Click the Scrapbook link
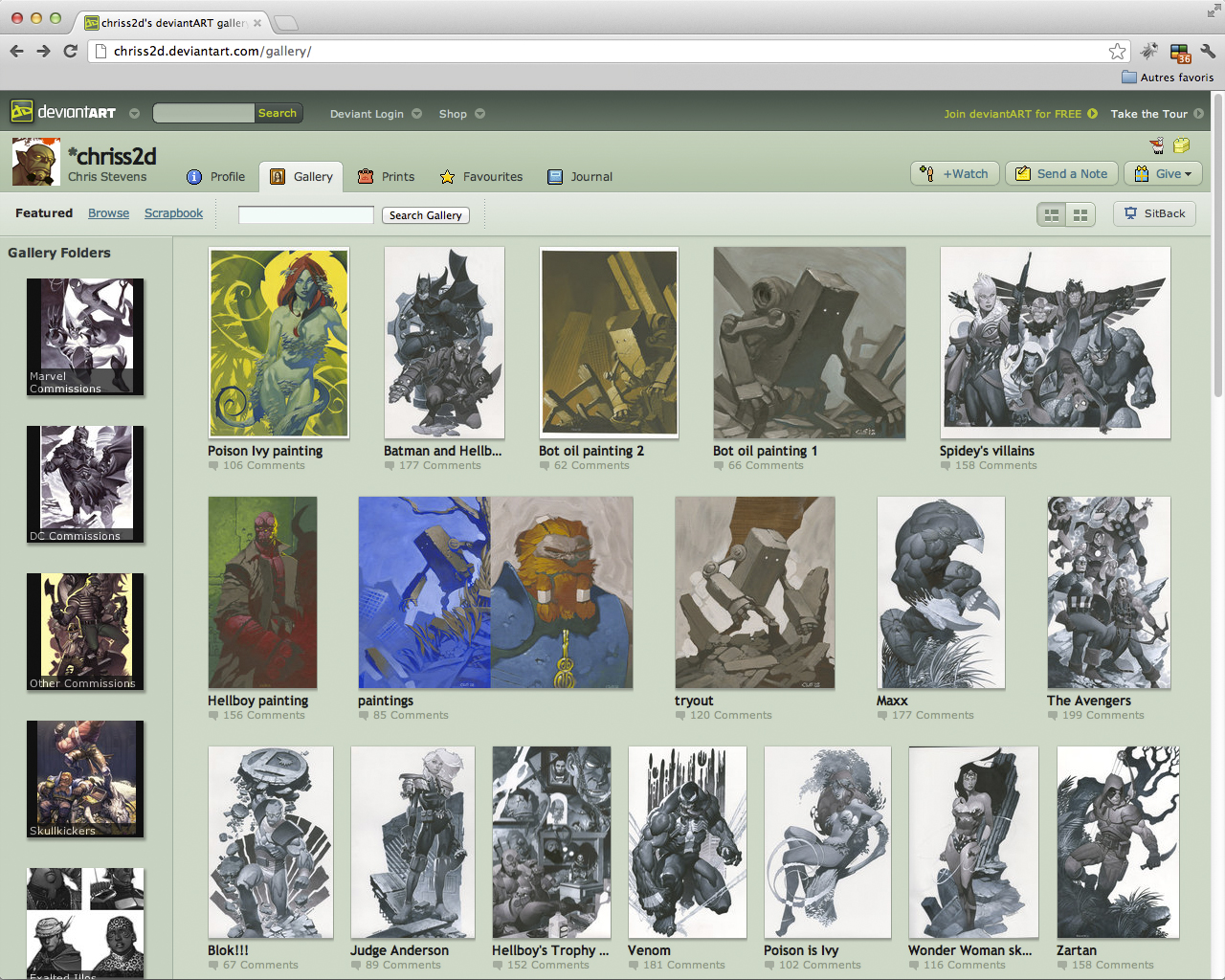This screenshot has width=1225, height=980. coord(173,213)
